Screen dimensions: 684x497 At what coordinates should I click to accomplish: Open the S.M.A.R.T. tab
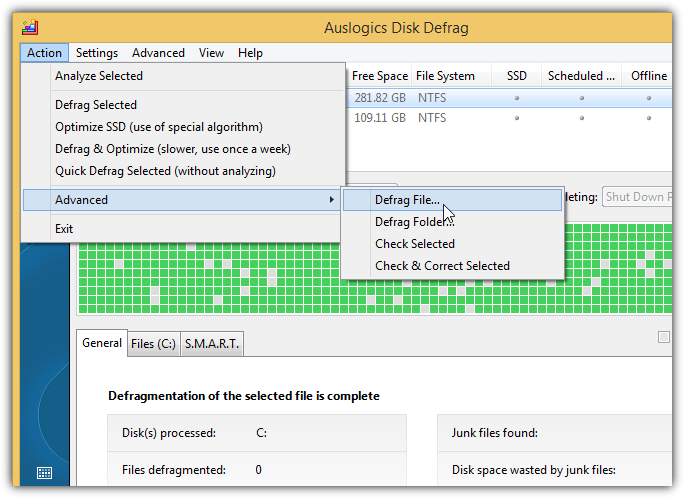pyautogui.click(x=212, y=344)
